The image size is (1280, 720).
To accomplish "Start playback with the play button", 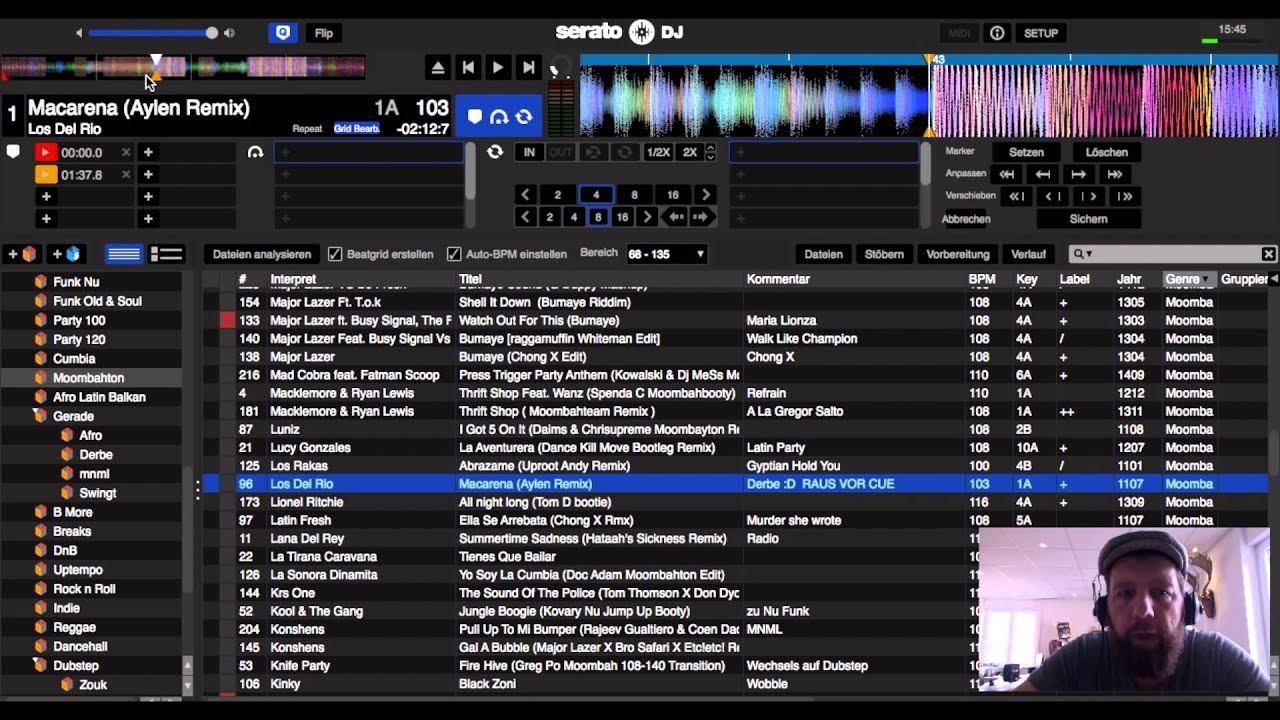I will [497, 68].
